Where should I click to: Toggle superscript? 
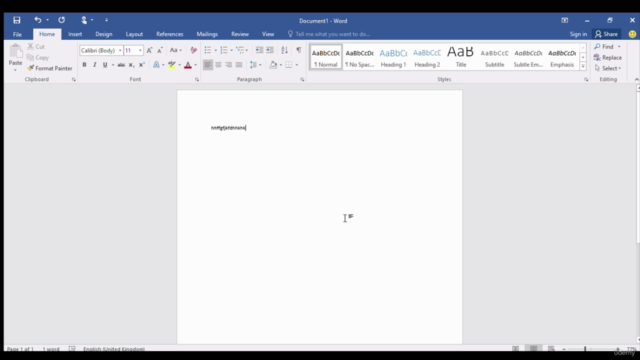pyautogui.click(x=142, y=65)
